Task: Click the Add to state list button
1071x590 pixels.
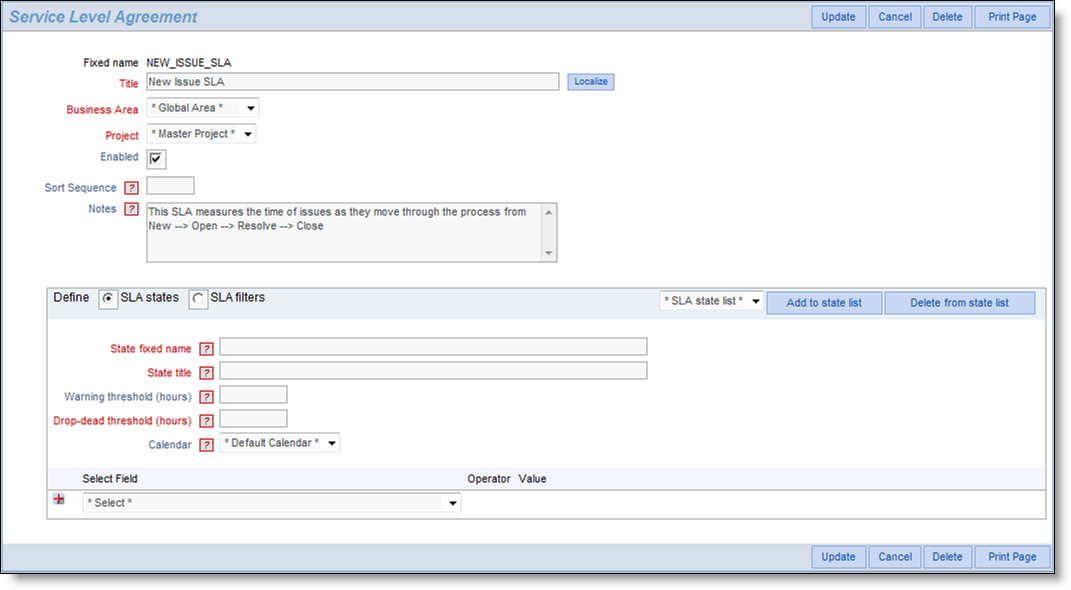Action: pos(824,303)
